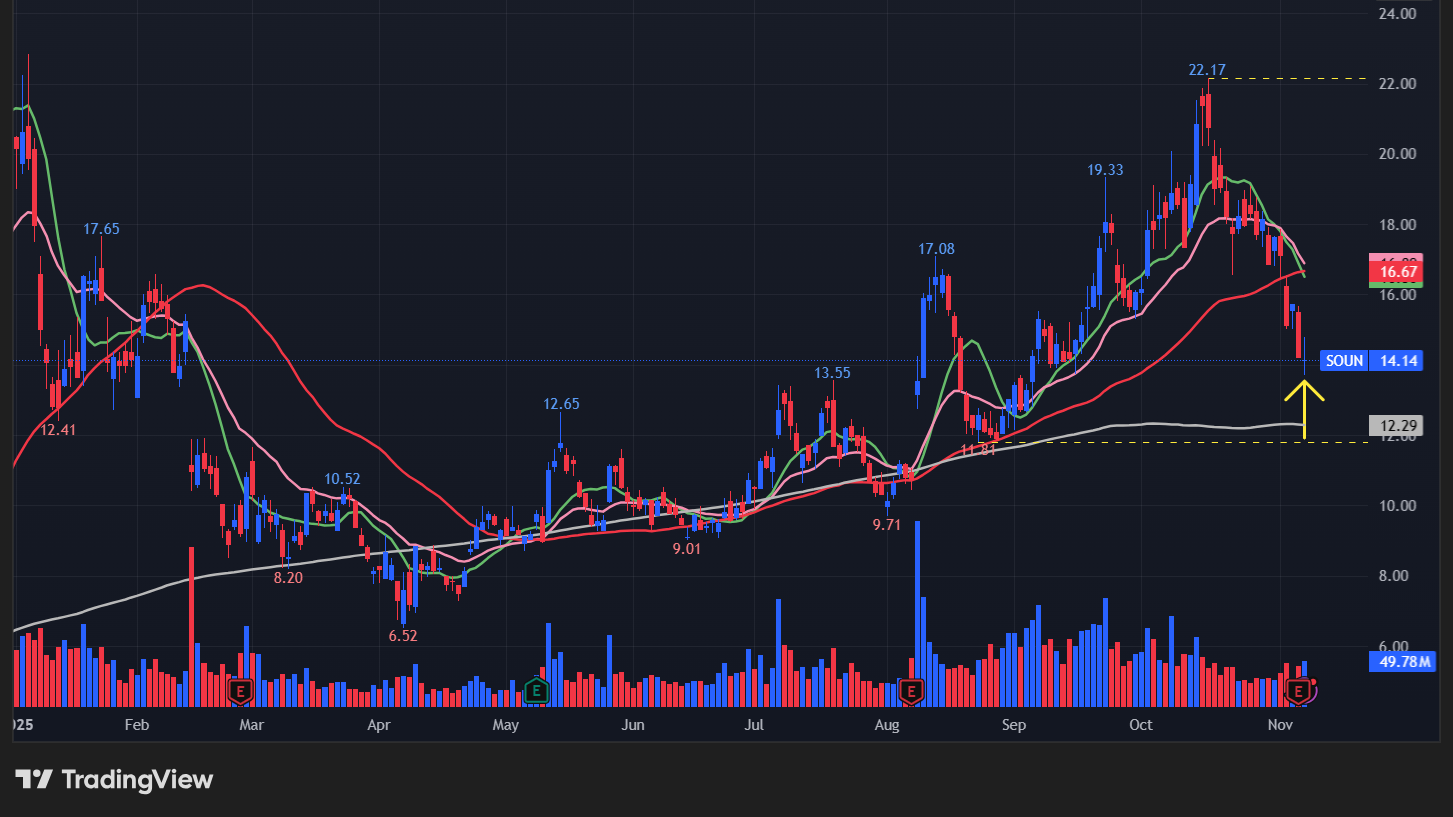This screenshot has height=817, width=1453.
Task: Open the November earnings marker
Action: coord(1299,689)
